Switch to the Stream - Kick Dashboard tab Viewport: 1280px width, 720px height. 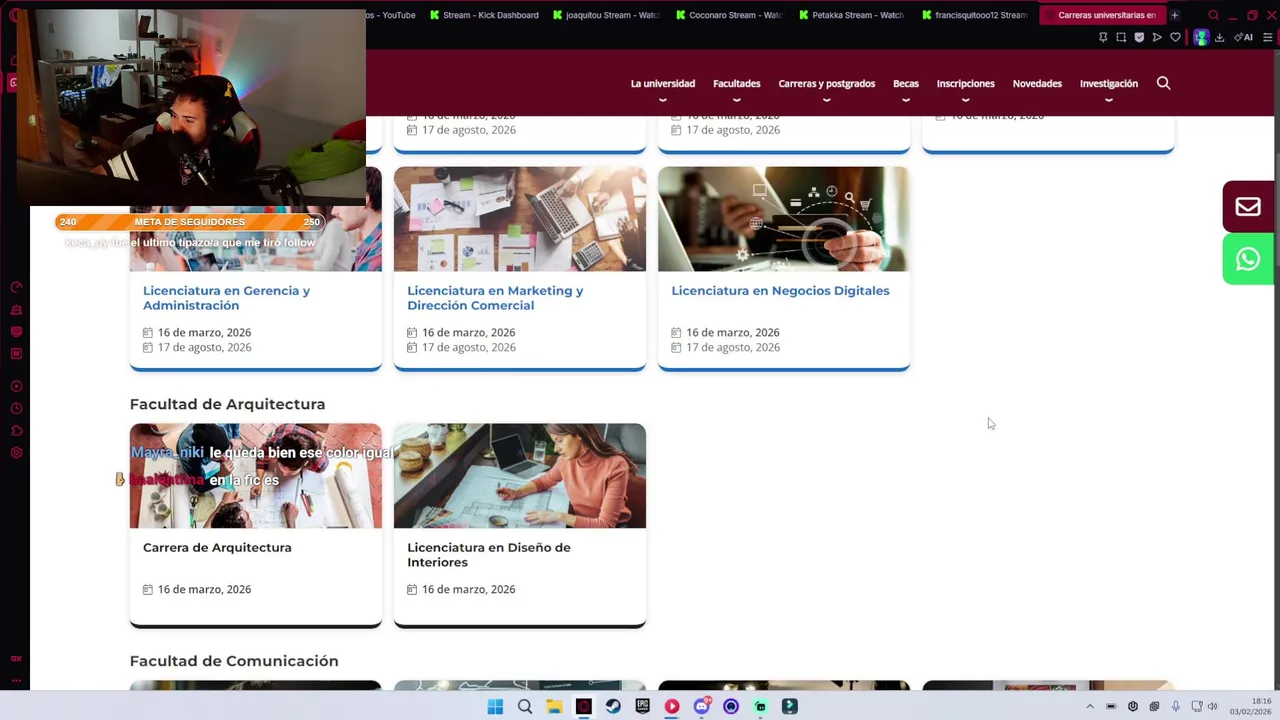coord(485,15)
